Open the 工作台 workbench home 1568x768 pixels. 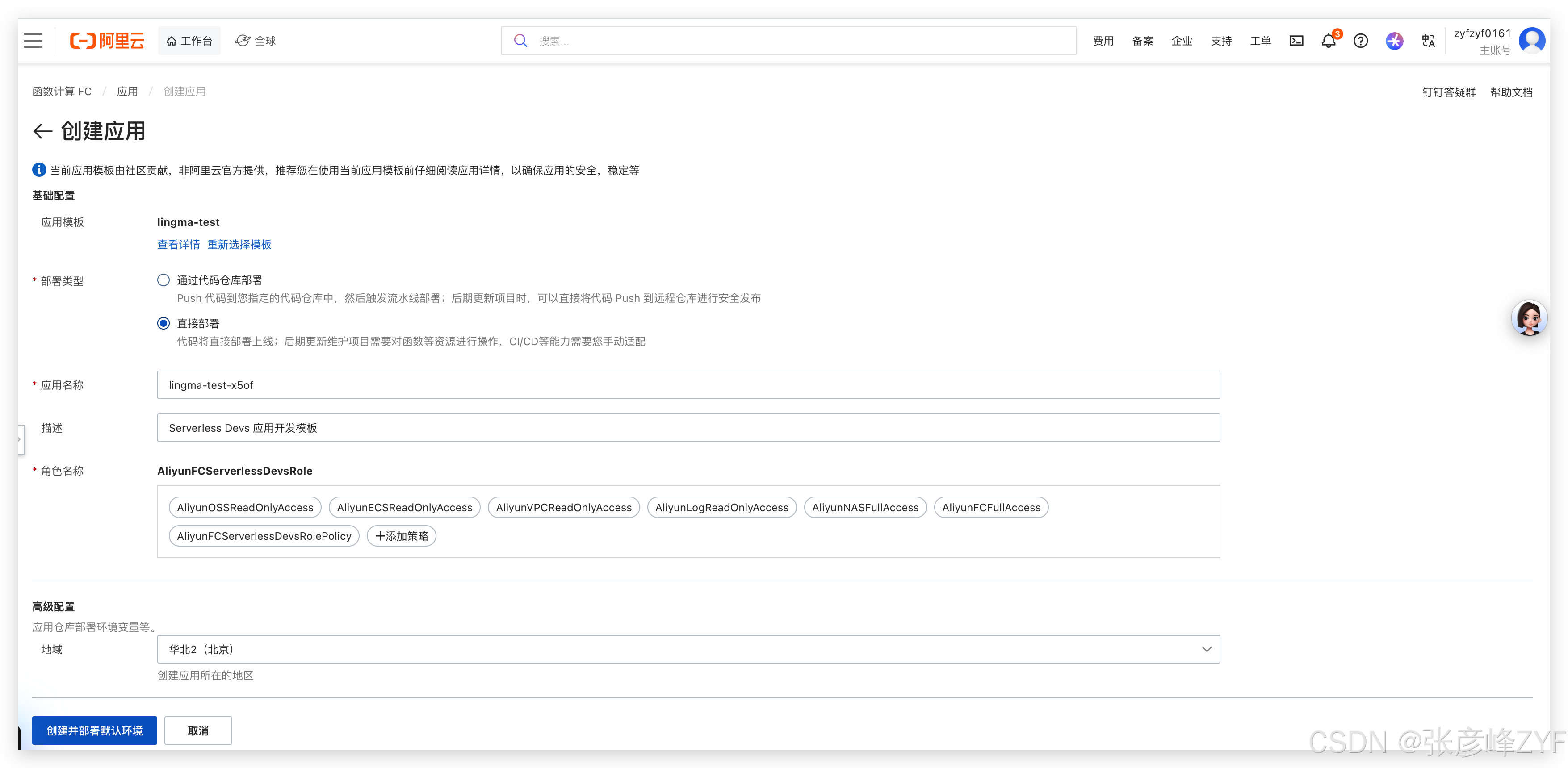[x=189, y=41]
